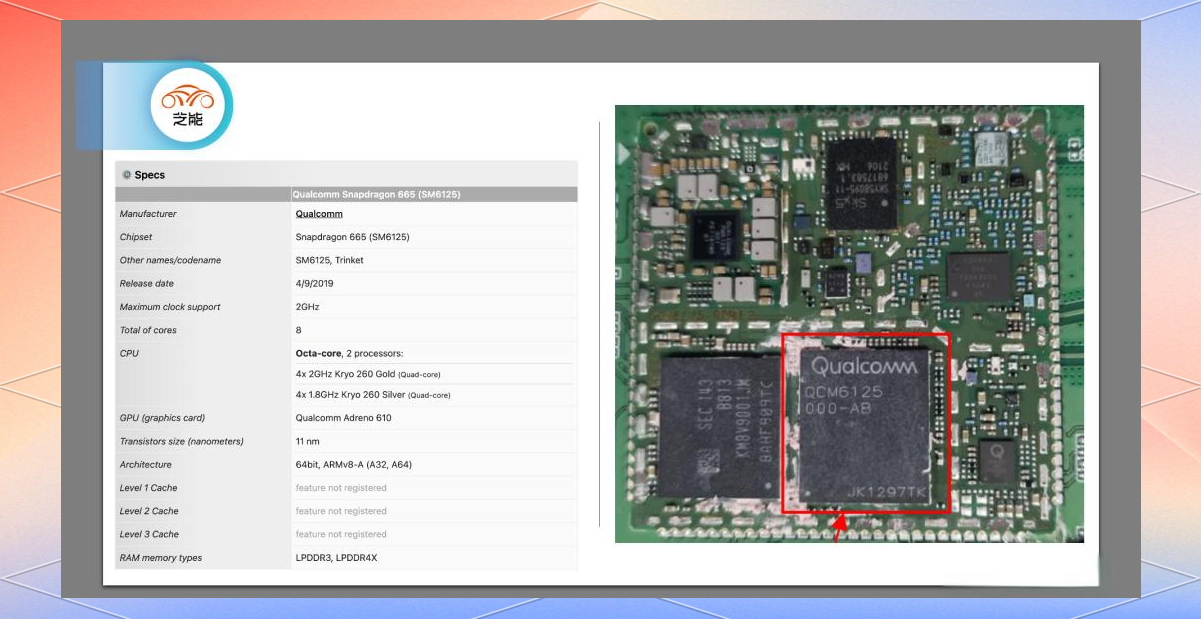Open the underlined Qualcomm manufacturer link
The width and height of the screenshot is (1201, 619).
[319, 214]
